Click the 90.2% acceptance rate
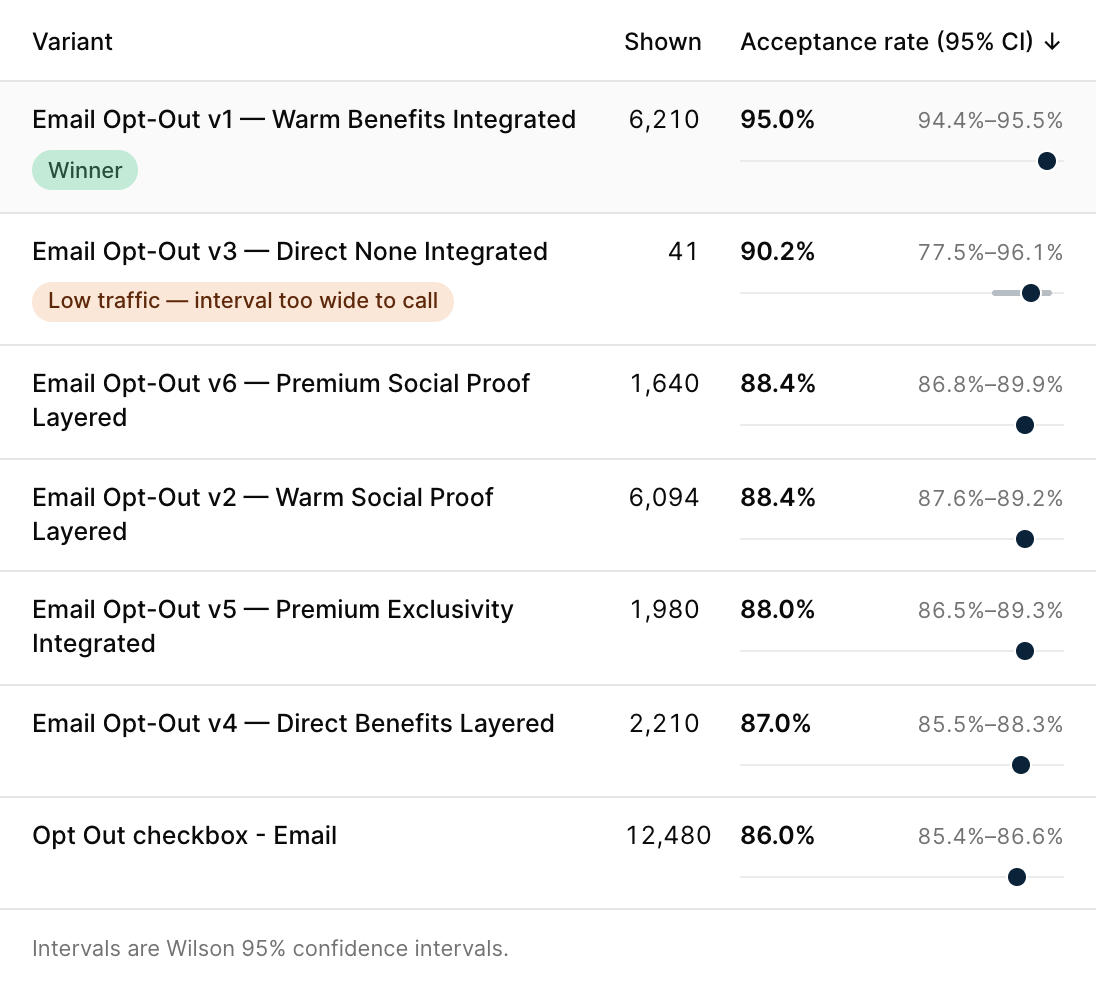 (777, 252)
